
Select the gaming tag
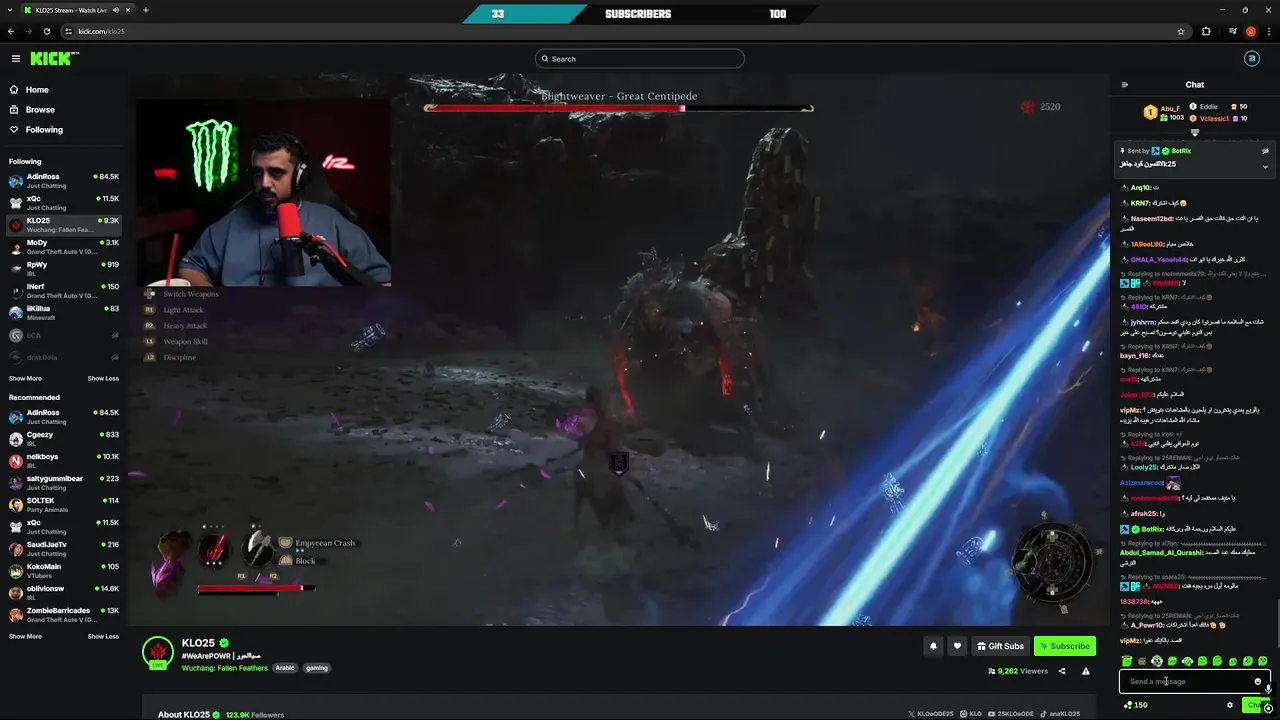tap(317, 668)
